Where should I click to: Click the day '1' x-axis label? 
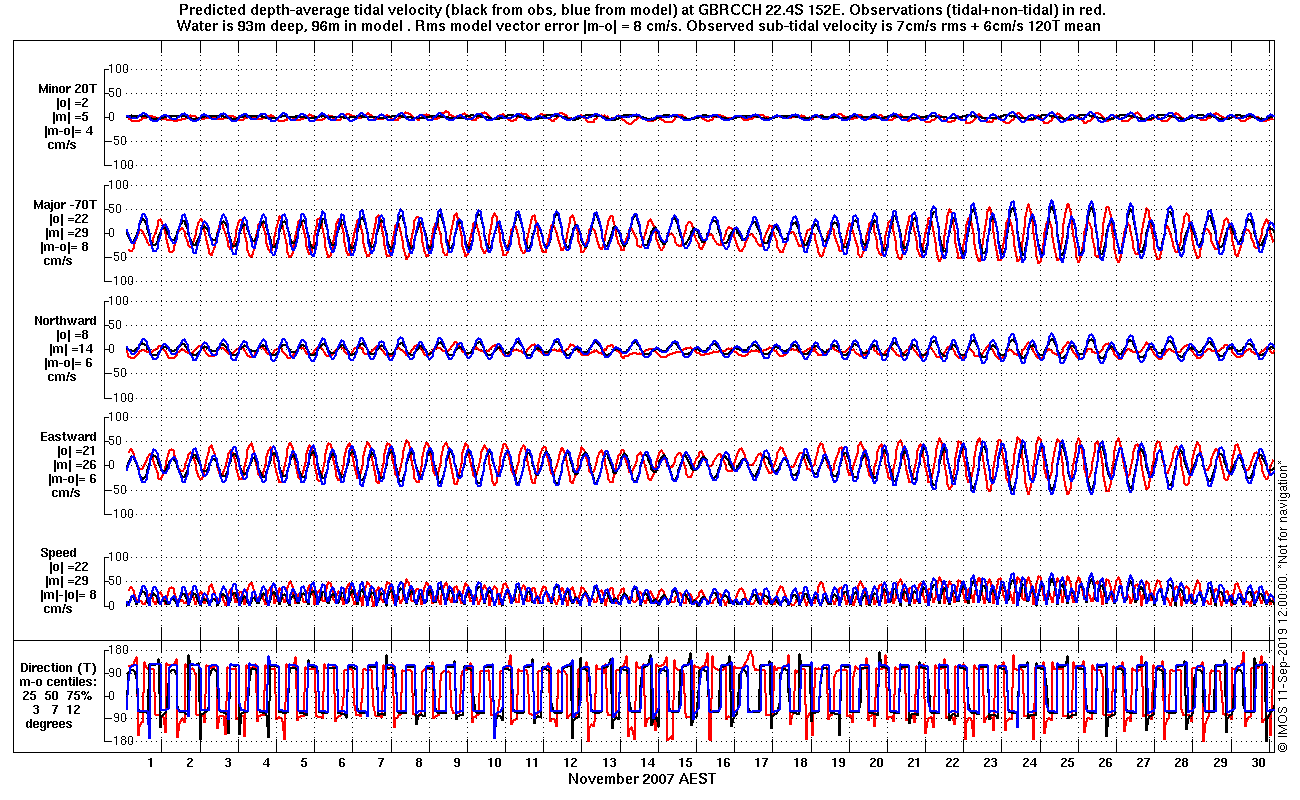pos(151,762)
